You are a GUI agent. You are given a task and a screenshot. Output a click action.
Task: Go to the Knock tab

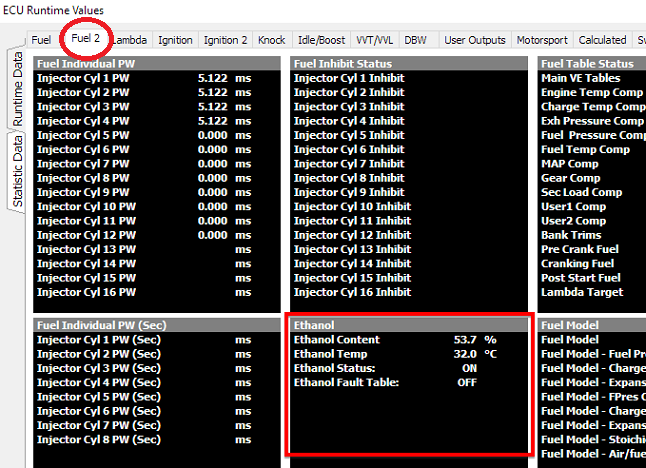(272, 40)
